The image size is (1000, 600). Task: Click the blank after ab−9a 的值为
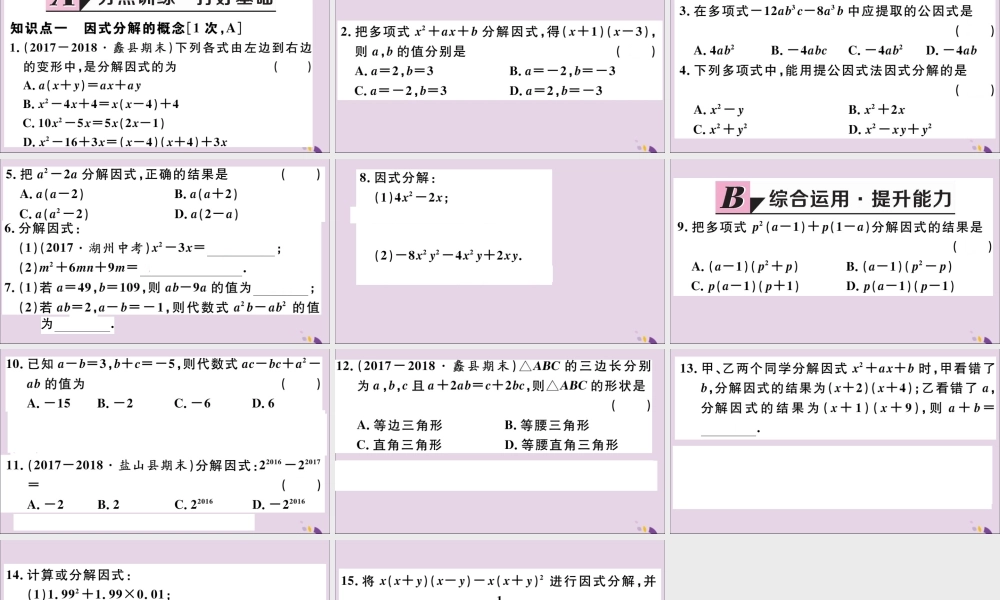click(x=281, y=288)
